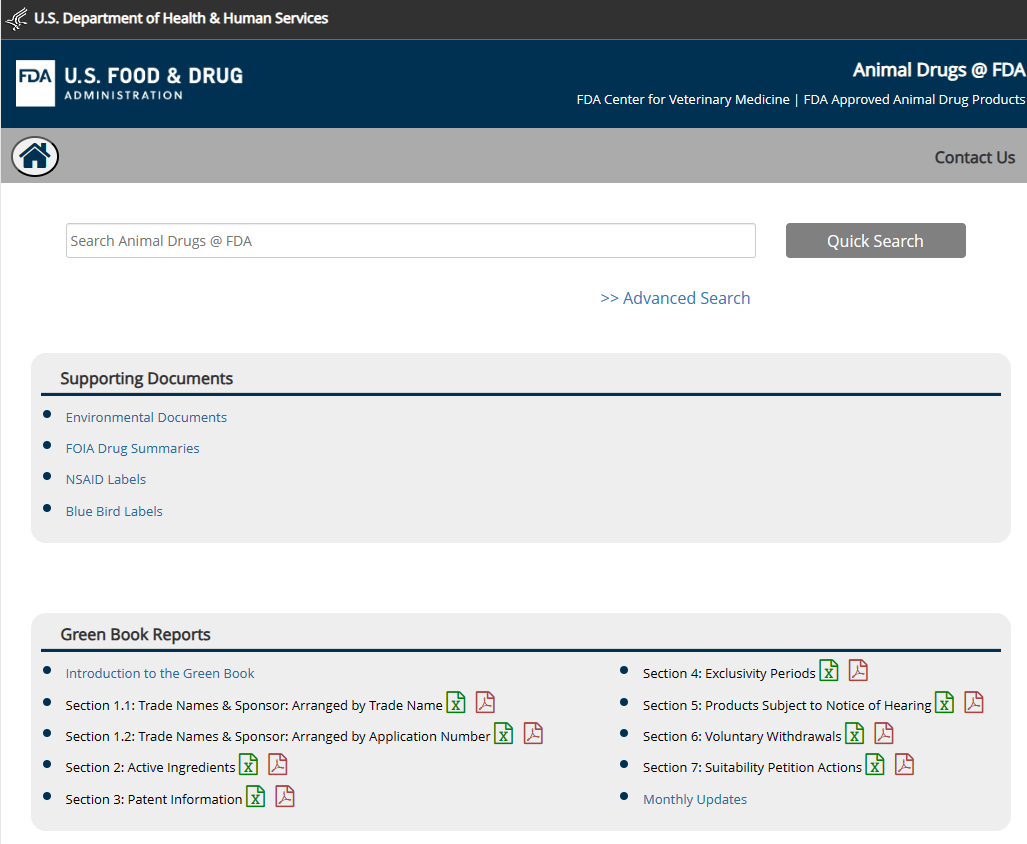Click Section 5: Products Subject to Notice text
Viewport: 1027px width, 844px height.
click(x=787, y=705)
